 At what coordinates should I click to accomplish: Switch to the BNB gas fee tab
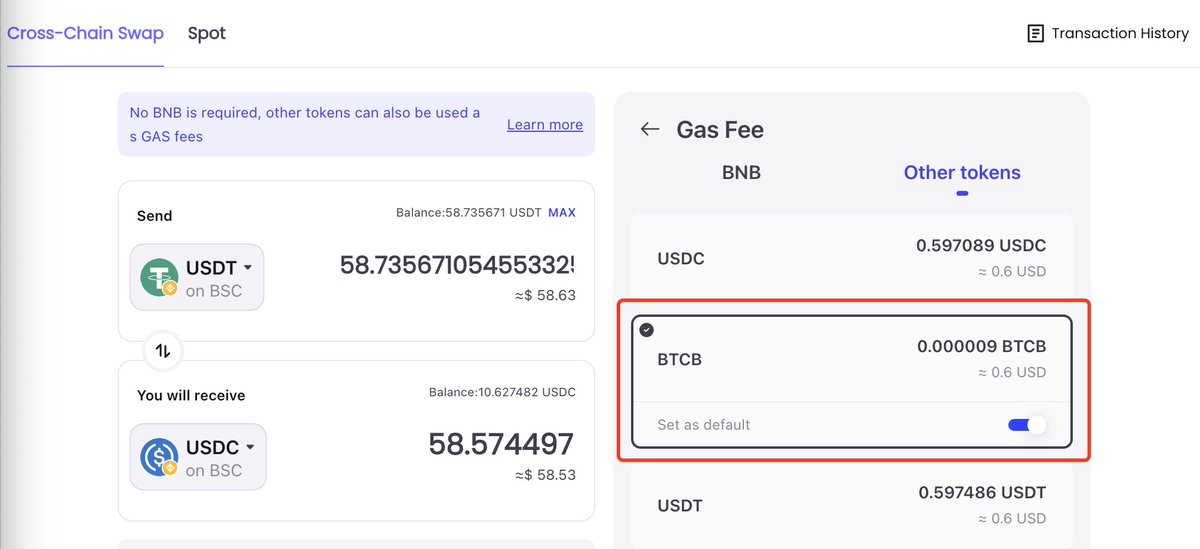741,172
